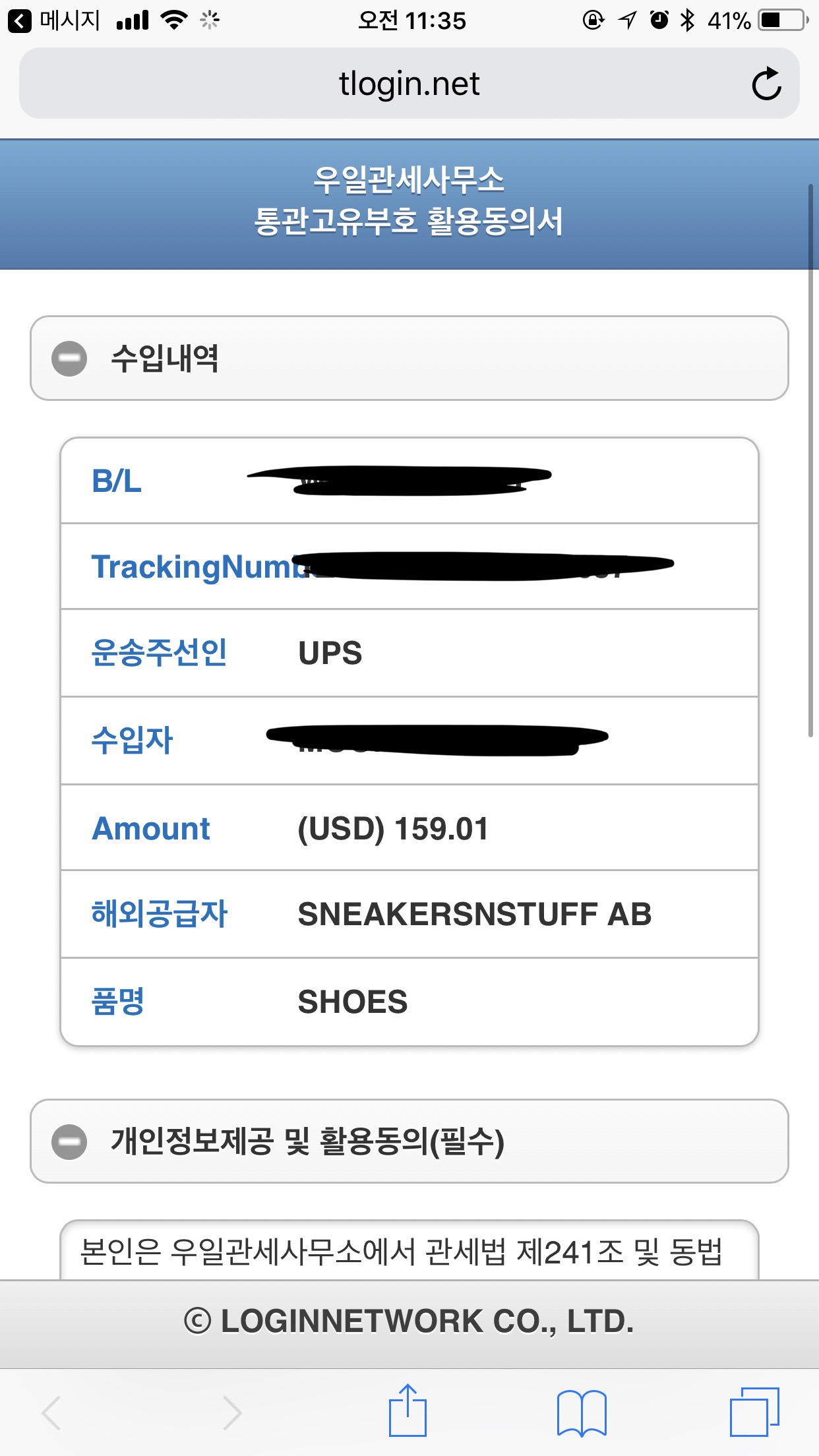Viewport: 819px width, 1456px height.
Task: Tap the 해외공급자 SNEAKERSNSTUFF AB row
Action: (x=409, y=914)
